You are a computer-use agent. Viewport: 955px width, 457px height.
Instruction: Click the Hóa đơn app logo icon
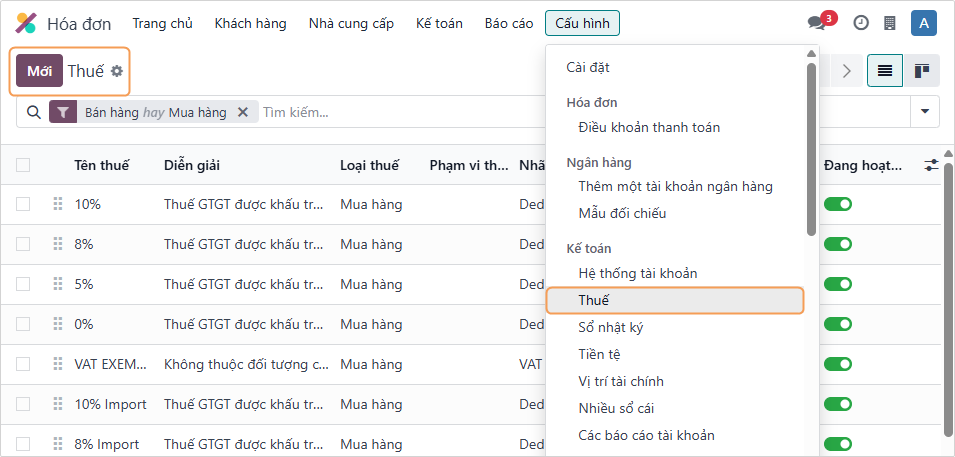coord(26,23)
